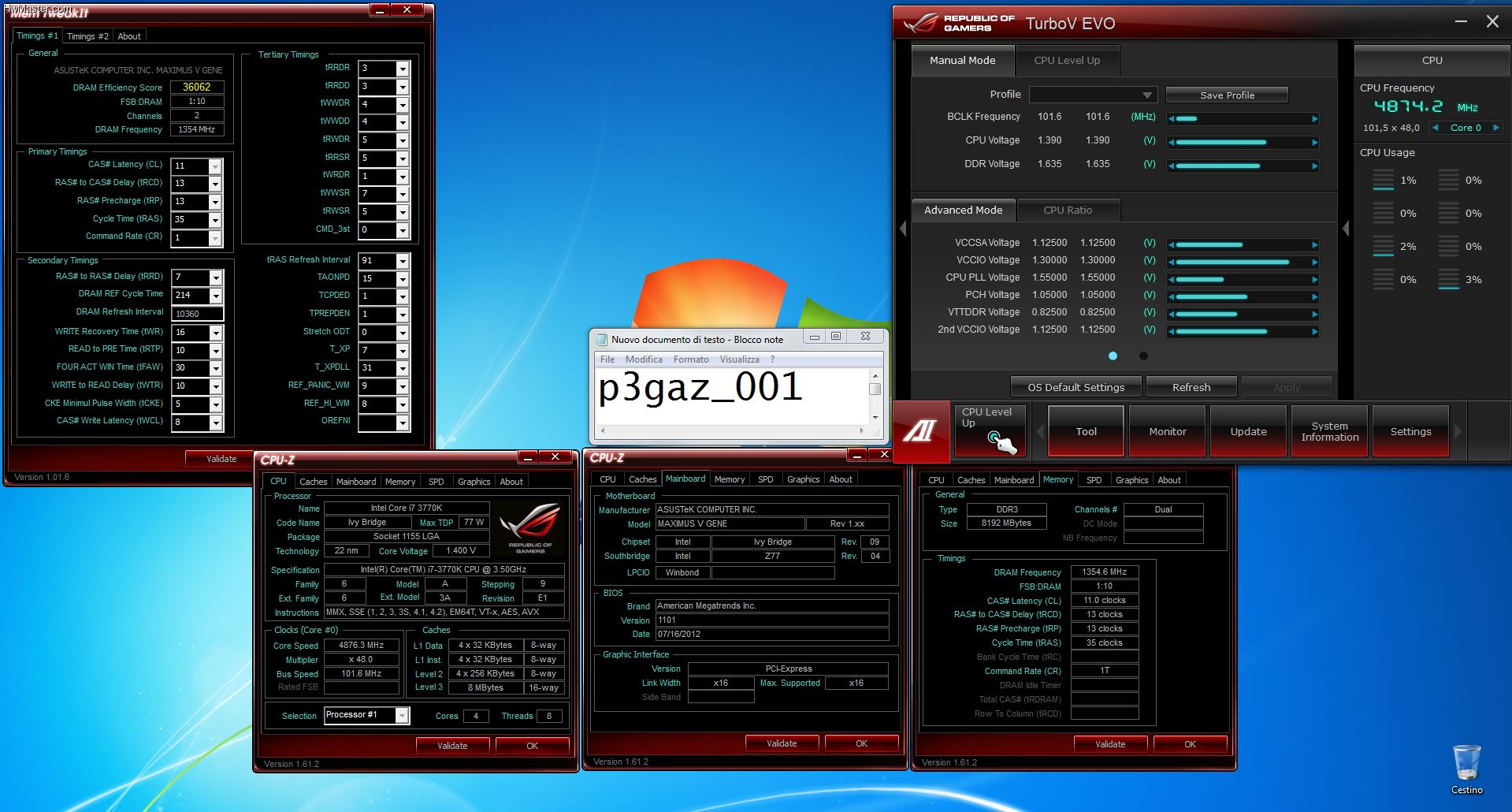Increase BCLK Frequency with right arrow
This screenshot has width=1512, height=812.
(x=1314, y=118)
